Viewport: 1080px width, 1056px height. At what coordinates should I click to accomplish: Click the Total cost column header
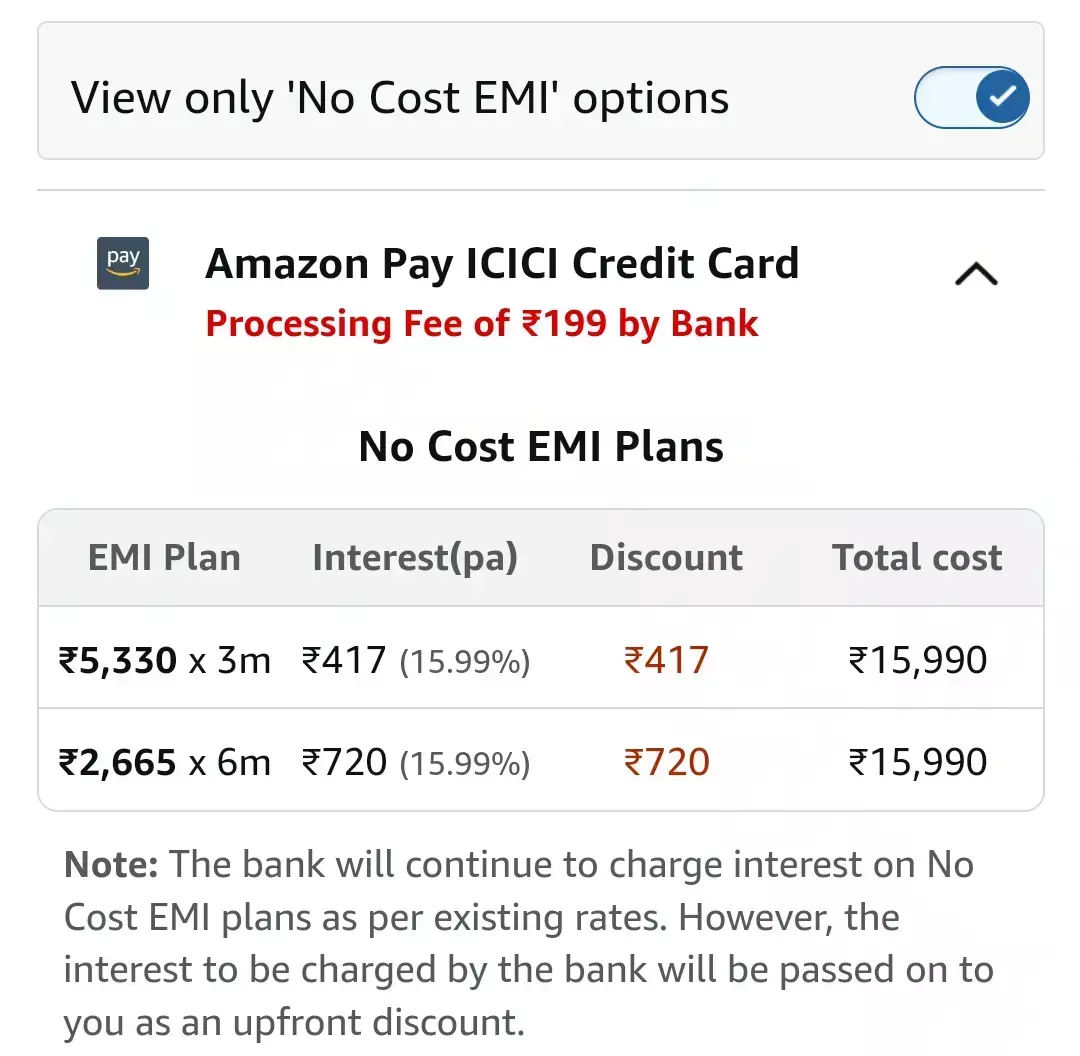click(x=917, y=558)
